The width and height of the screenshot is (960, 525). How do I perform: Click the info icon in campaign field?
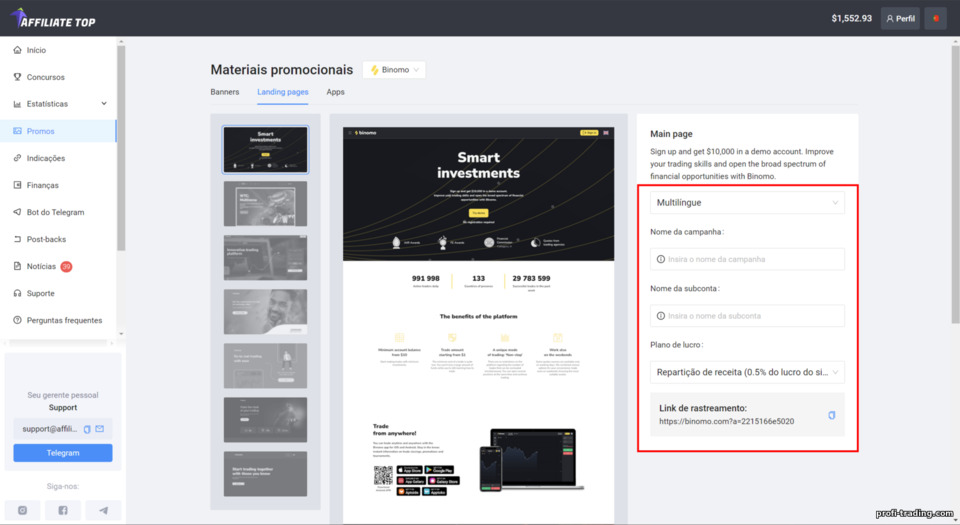point(661,259)
